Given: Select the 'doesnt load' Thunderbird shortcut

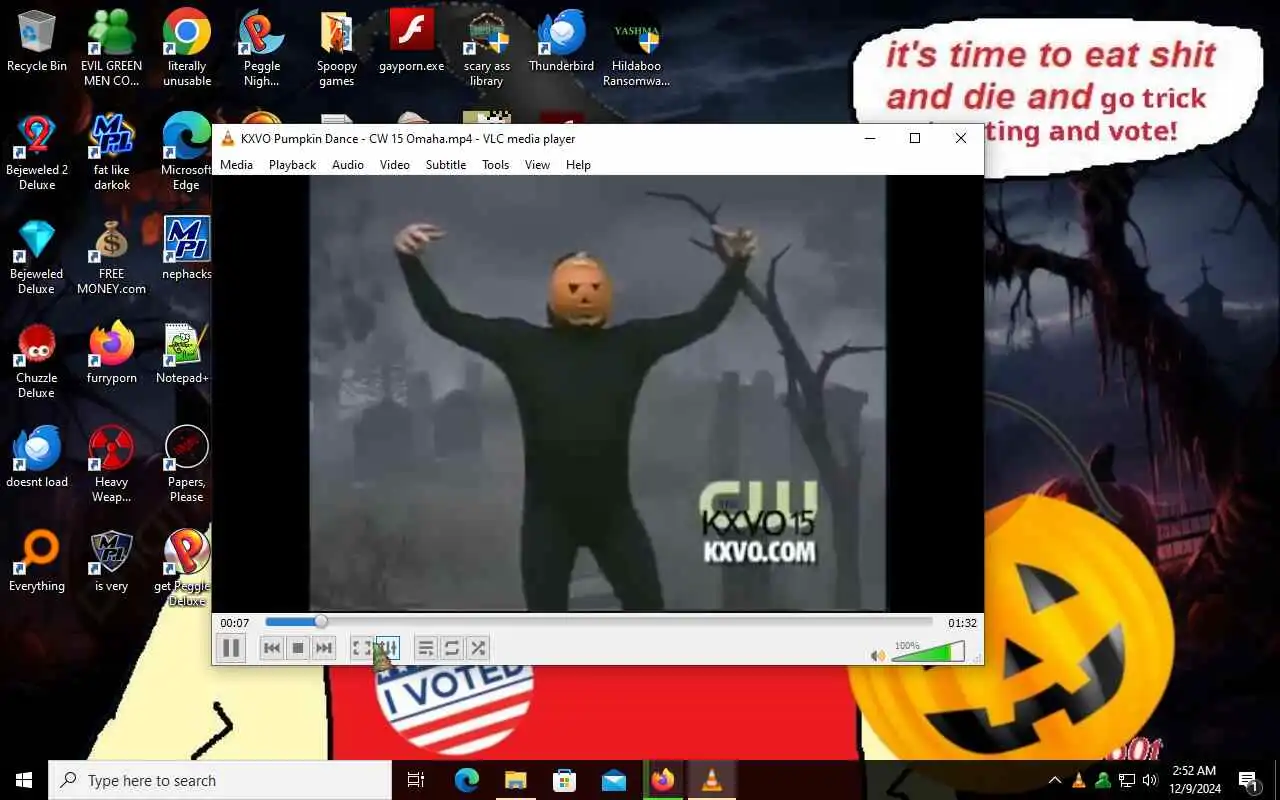Looking at the screenshot, I should pos(37,457).
